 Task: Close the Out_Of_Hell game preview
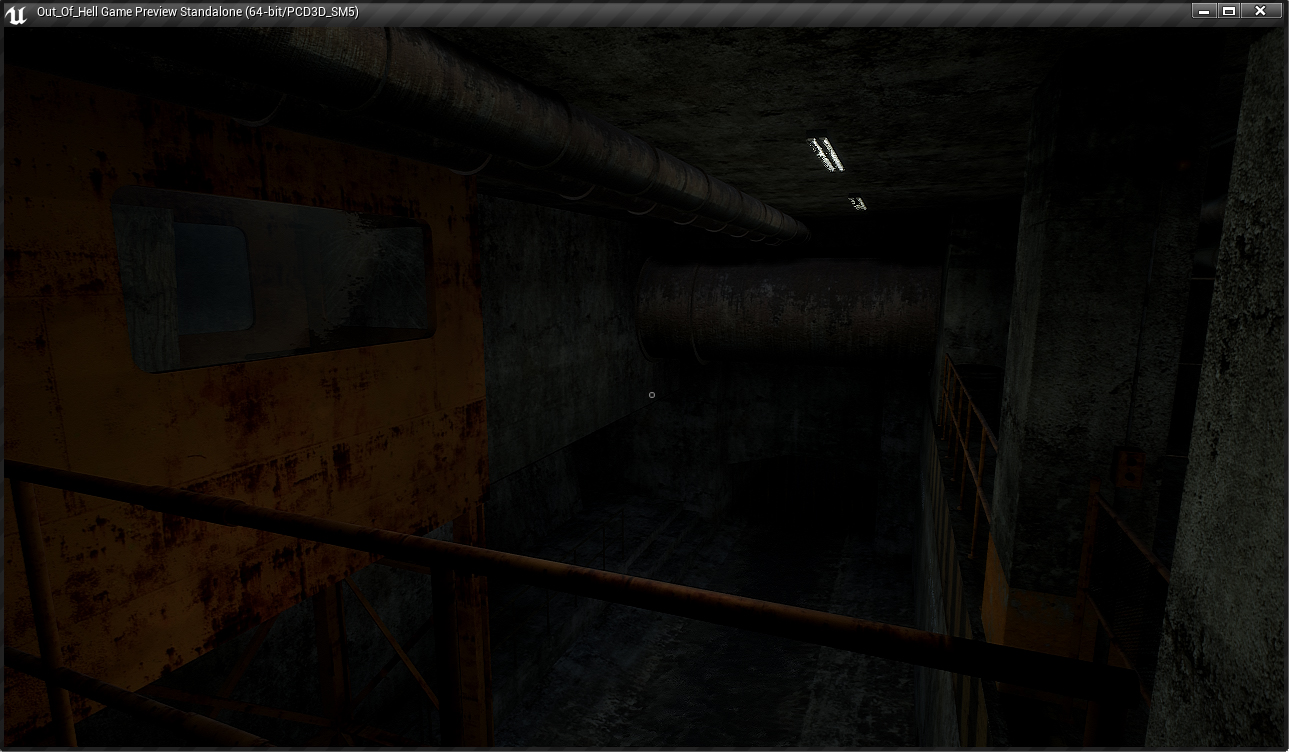pos(1260,11)
